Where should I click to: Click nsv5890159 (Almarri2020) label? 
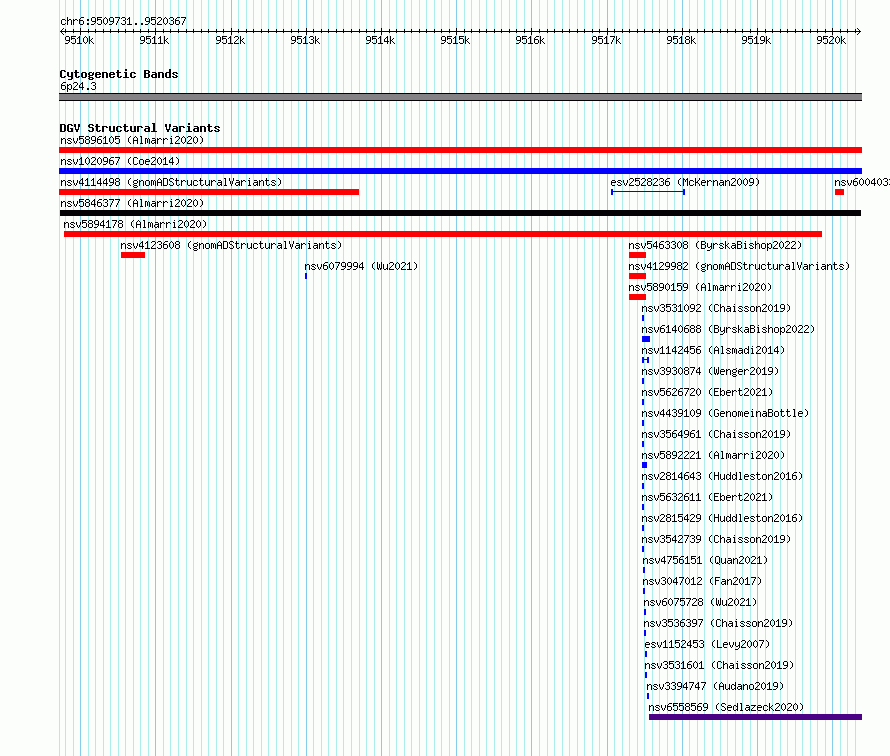point(700,287)
